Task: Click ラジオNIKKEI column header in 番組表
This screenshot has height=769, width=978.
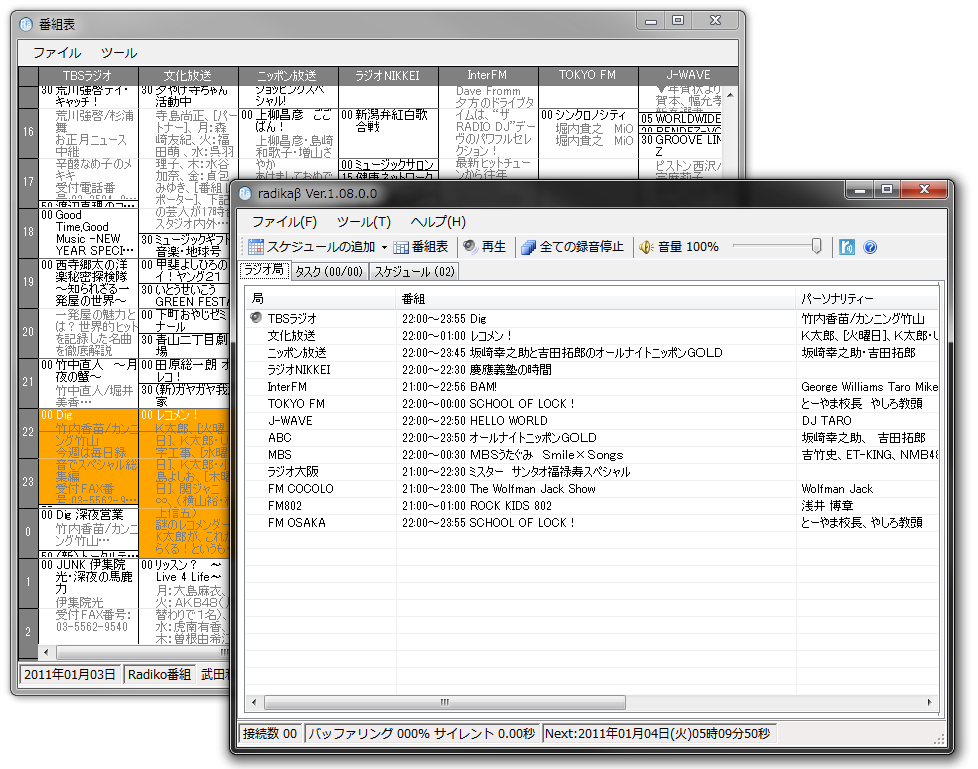Action: click(x=387, y=75)
